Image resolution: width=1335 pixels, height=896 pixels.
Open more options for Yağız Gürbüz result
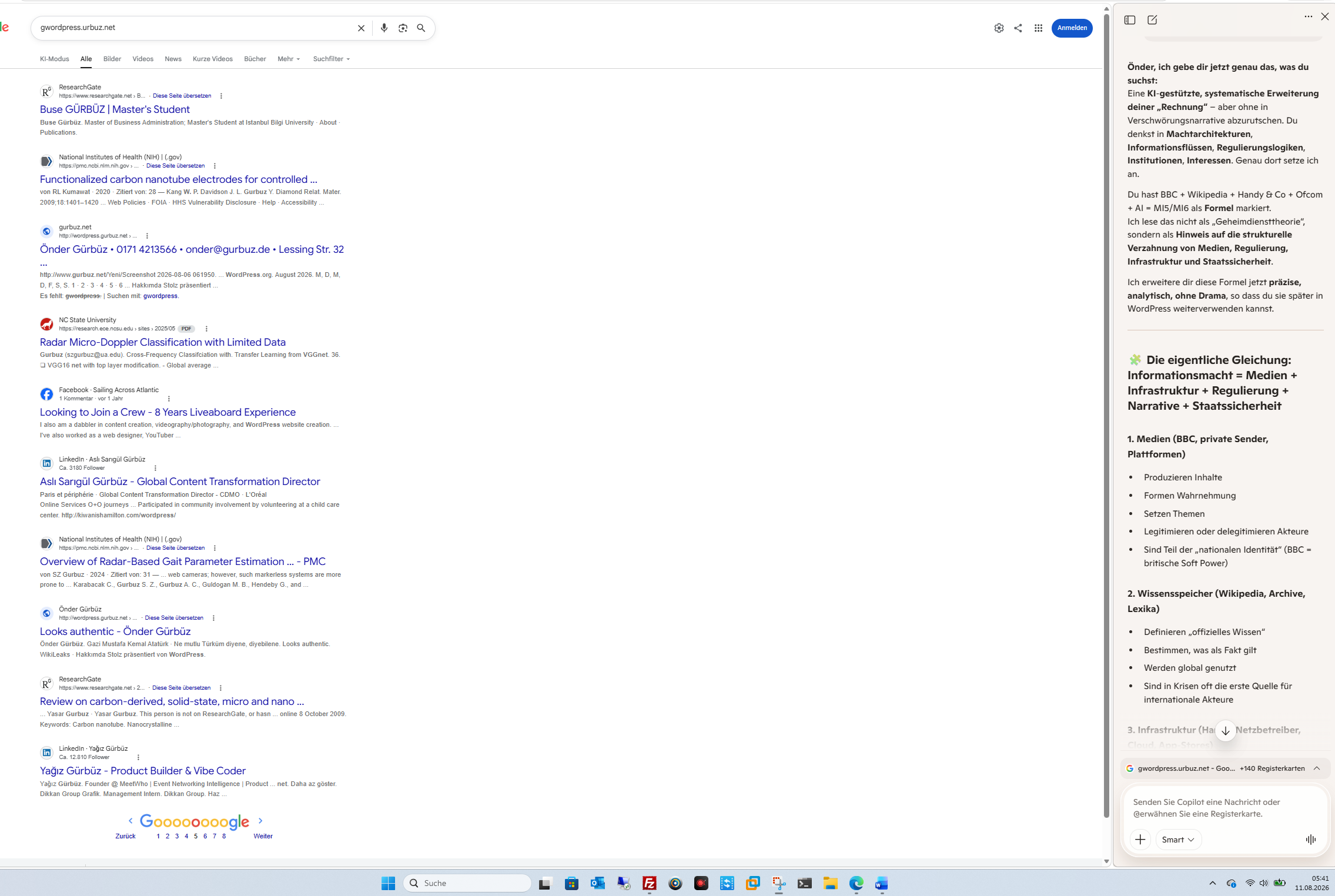[138, 757]
